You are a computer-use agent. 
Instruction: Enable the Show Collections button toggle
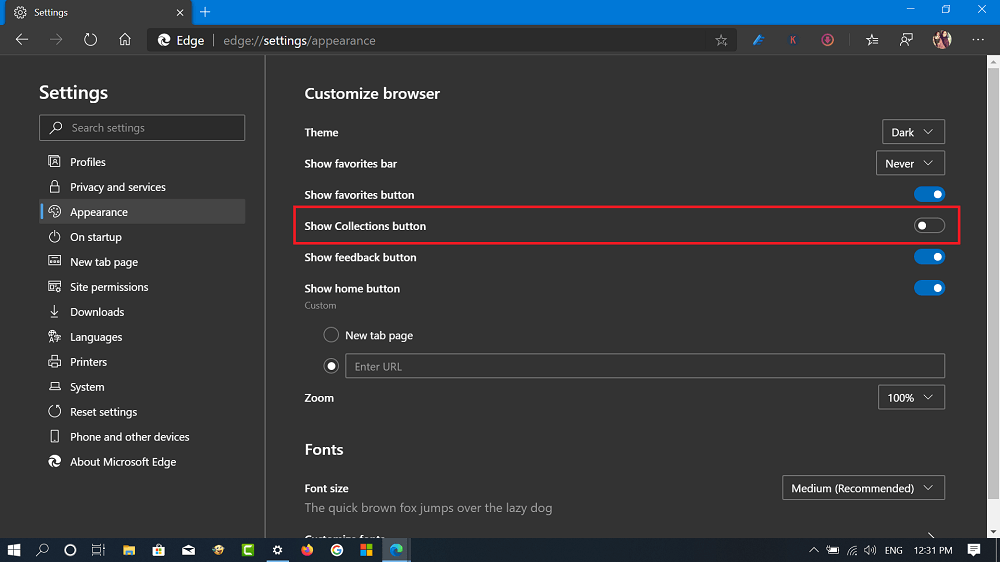pyautogui.click(x=929, y=226)
